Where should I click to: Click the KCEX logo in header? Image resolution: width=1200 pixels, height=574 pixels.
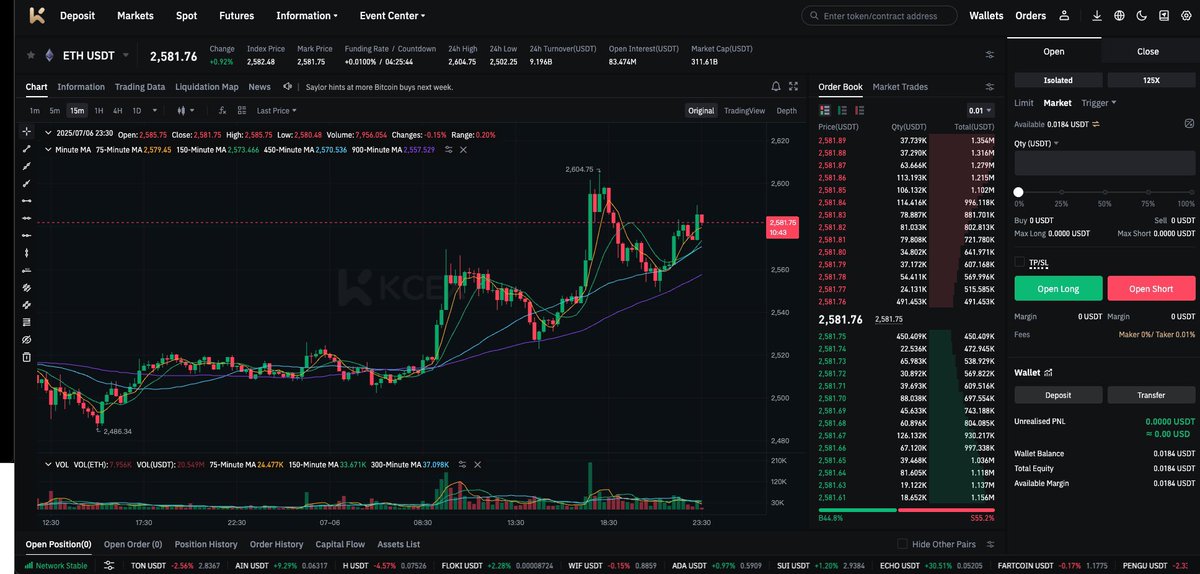click(37, 15)
